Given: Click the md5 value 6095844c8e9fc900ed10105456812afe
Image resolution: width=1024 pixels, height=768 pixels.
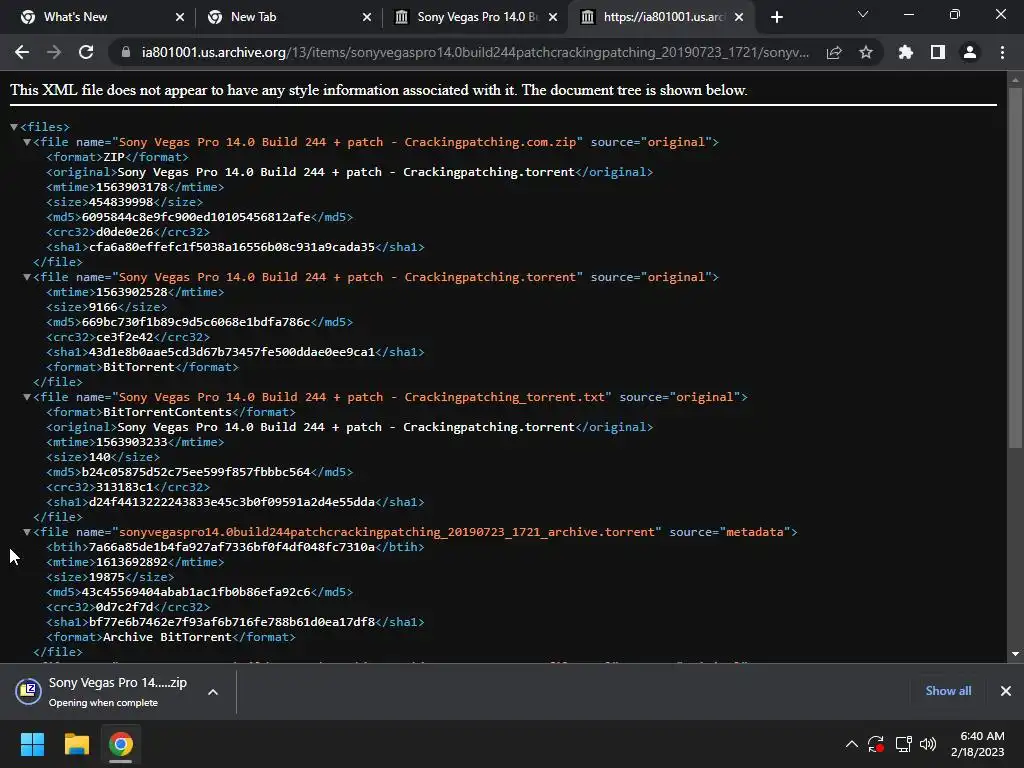Looking at the screenshot, I should tap(196, 217).
